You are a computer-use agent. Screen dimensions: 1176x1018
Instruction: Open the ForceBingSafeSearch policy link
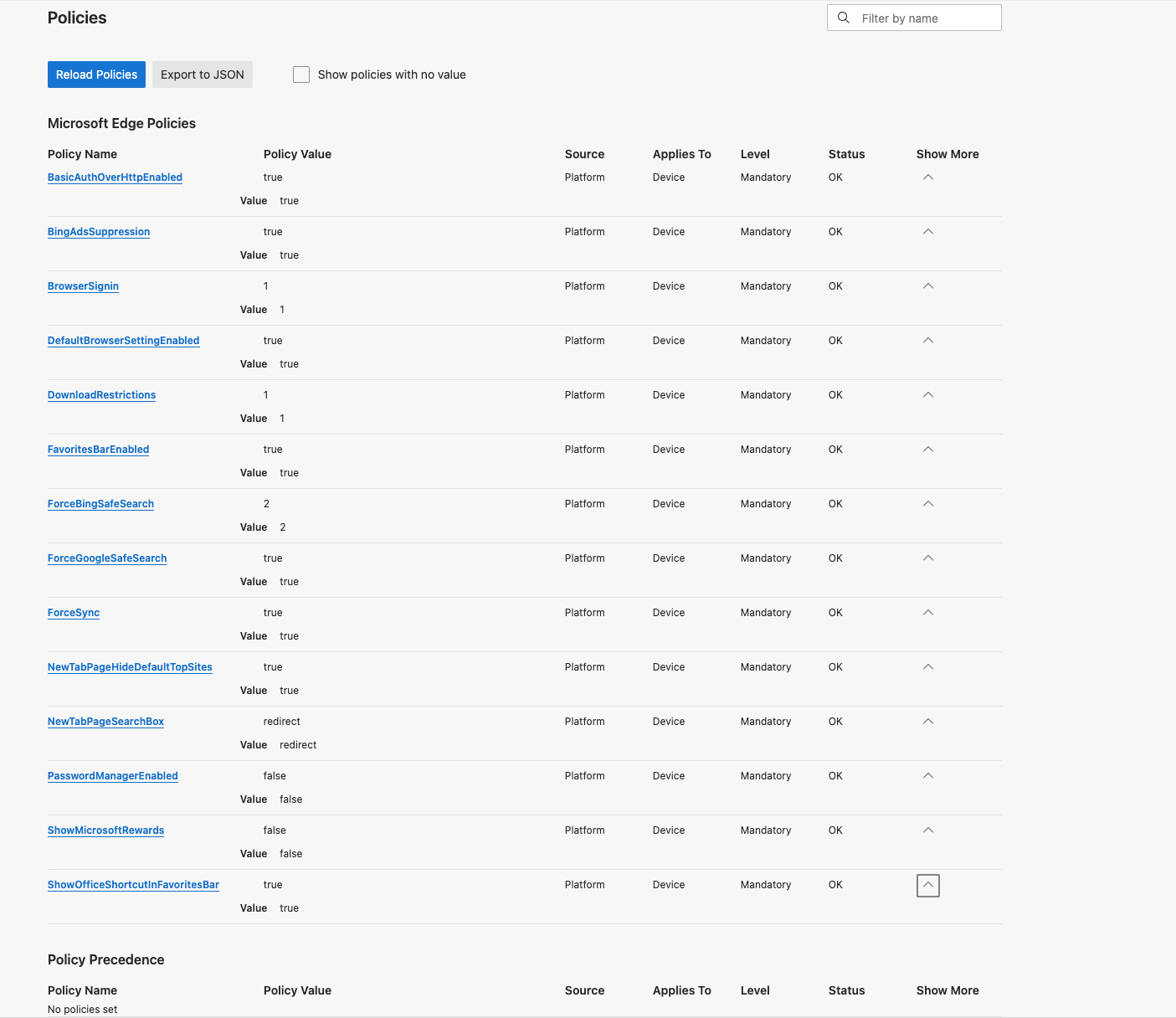pyautogui.click(x=100, y=504)
